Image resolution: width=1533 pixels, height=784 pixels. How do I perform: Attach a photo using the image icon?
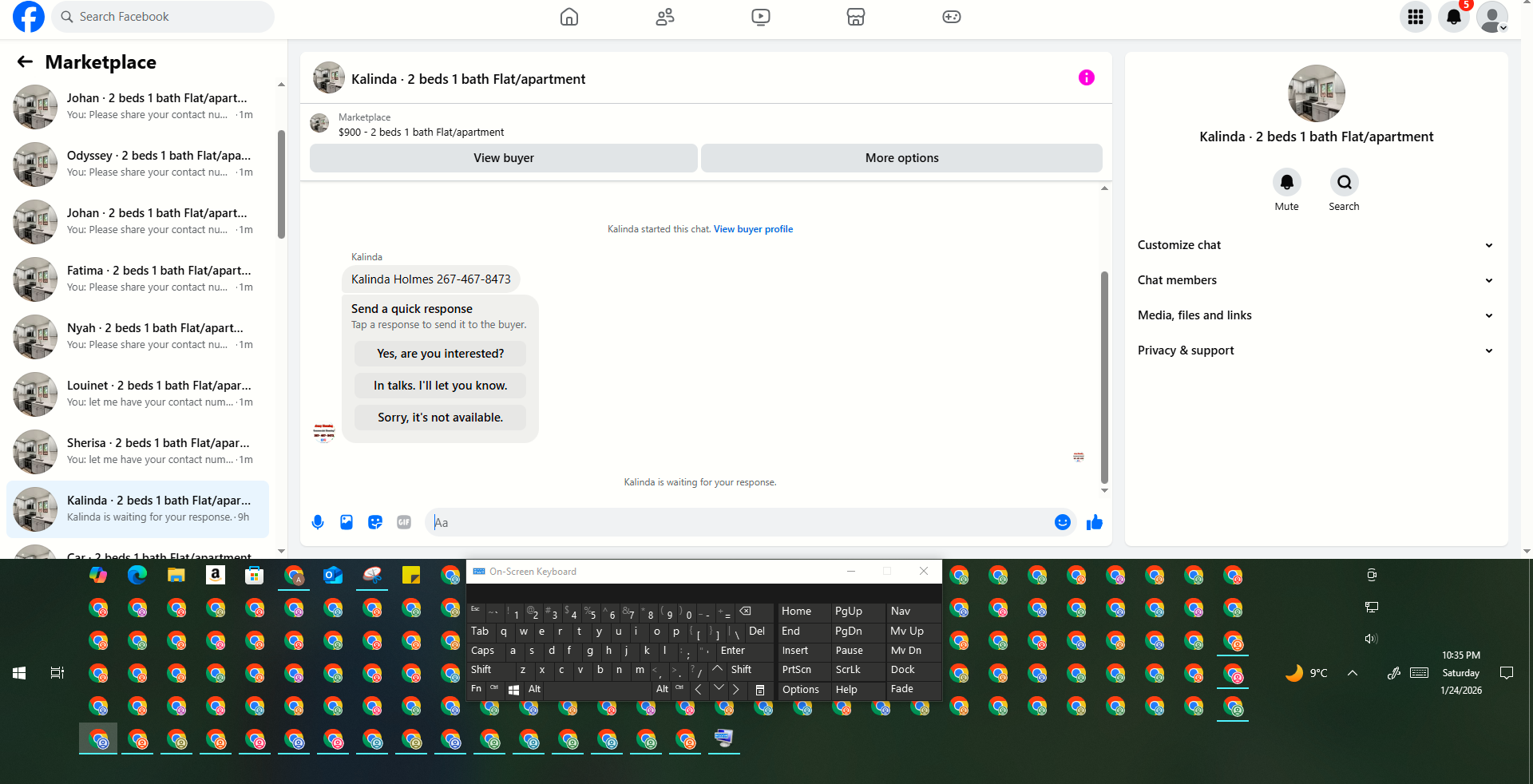click(x=347, y=522)
